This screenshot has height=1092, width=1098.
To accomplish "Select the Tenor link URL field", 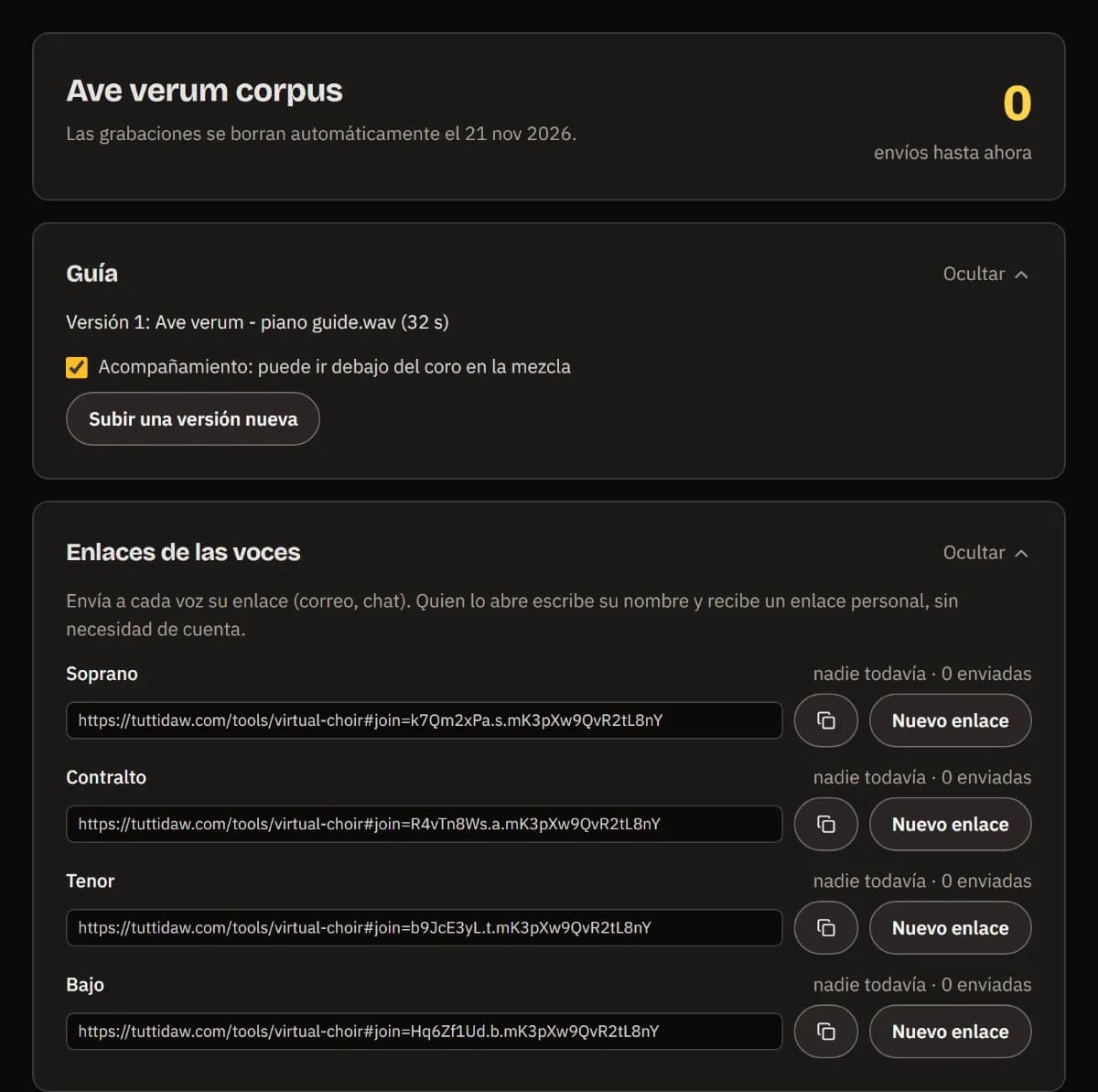I will coord(424,927).
